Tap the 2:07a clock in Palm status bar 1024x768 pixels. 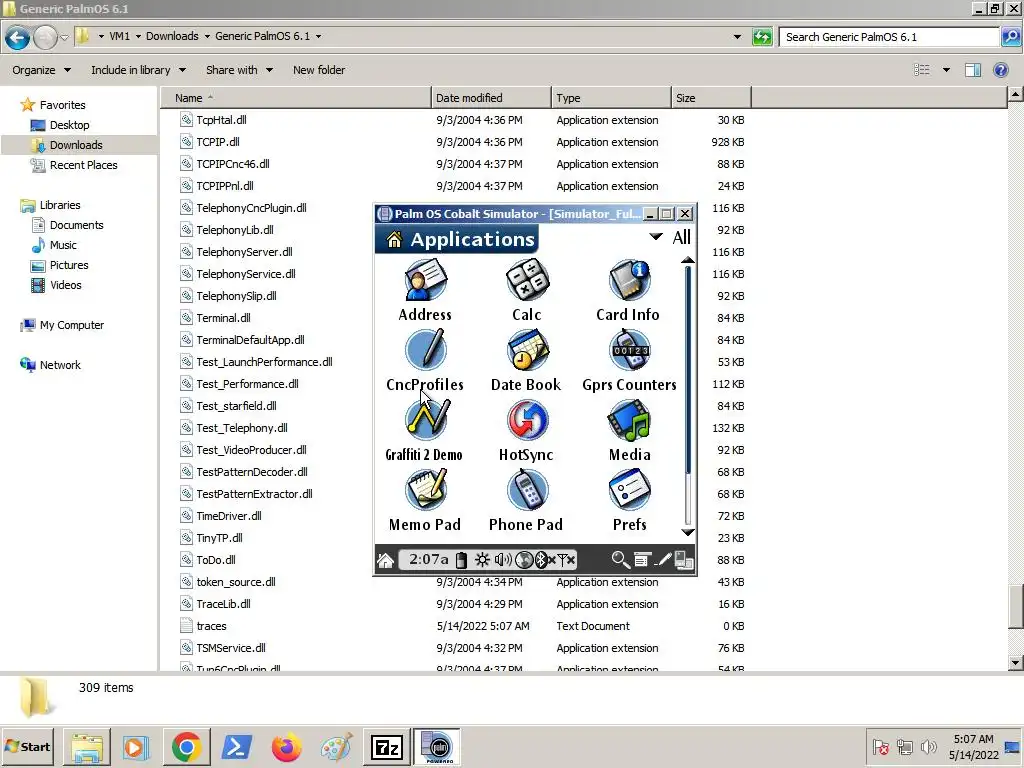coord(428,560)
